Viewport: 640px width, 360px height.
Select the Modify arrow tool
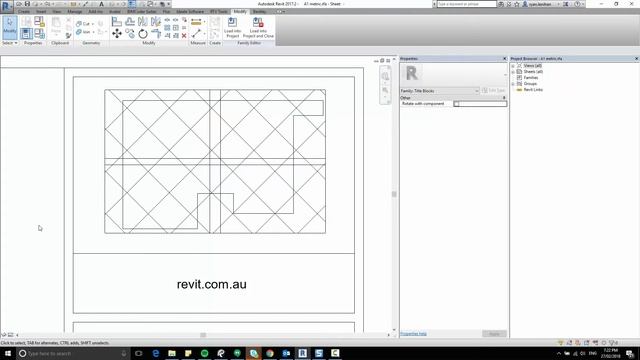(9, 26)
